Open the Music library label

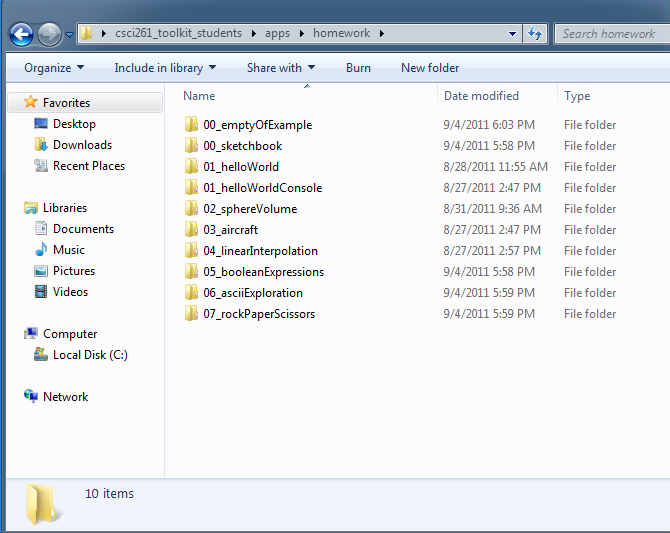click(69, 250)
